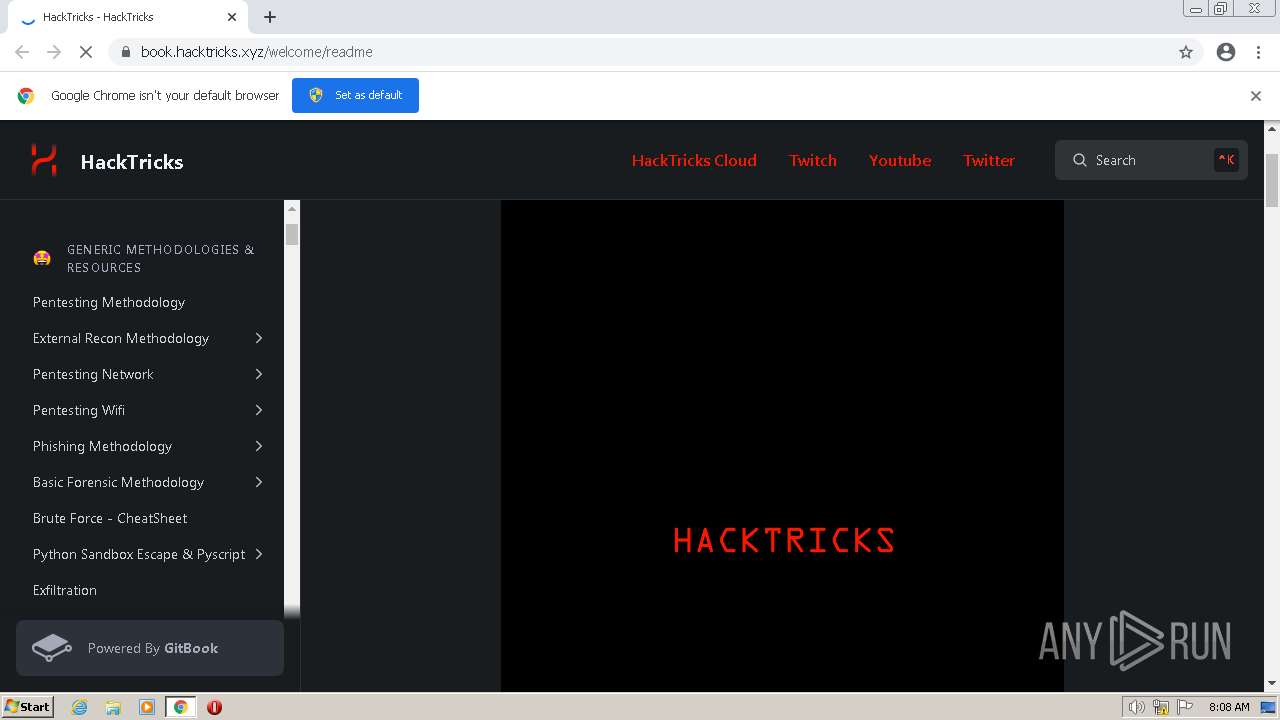
Task: Click Powered By GitBook button
Action: (x=150, y=648)
